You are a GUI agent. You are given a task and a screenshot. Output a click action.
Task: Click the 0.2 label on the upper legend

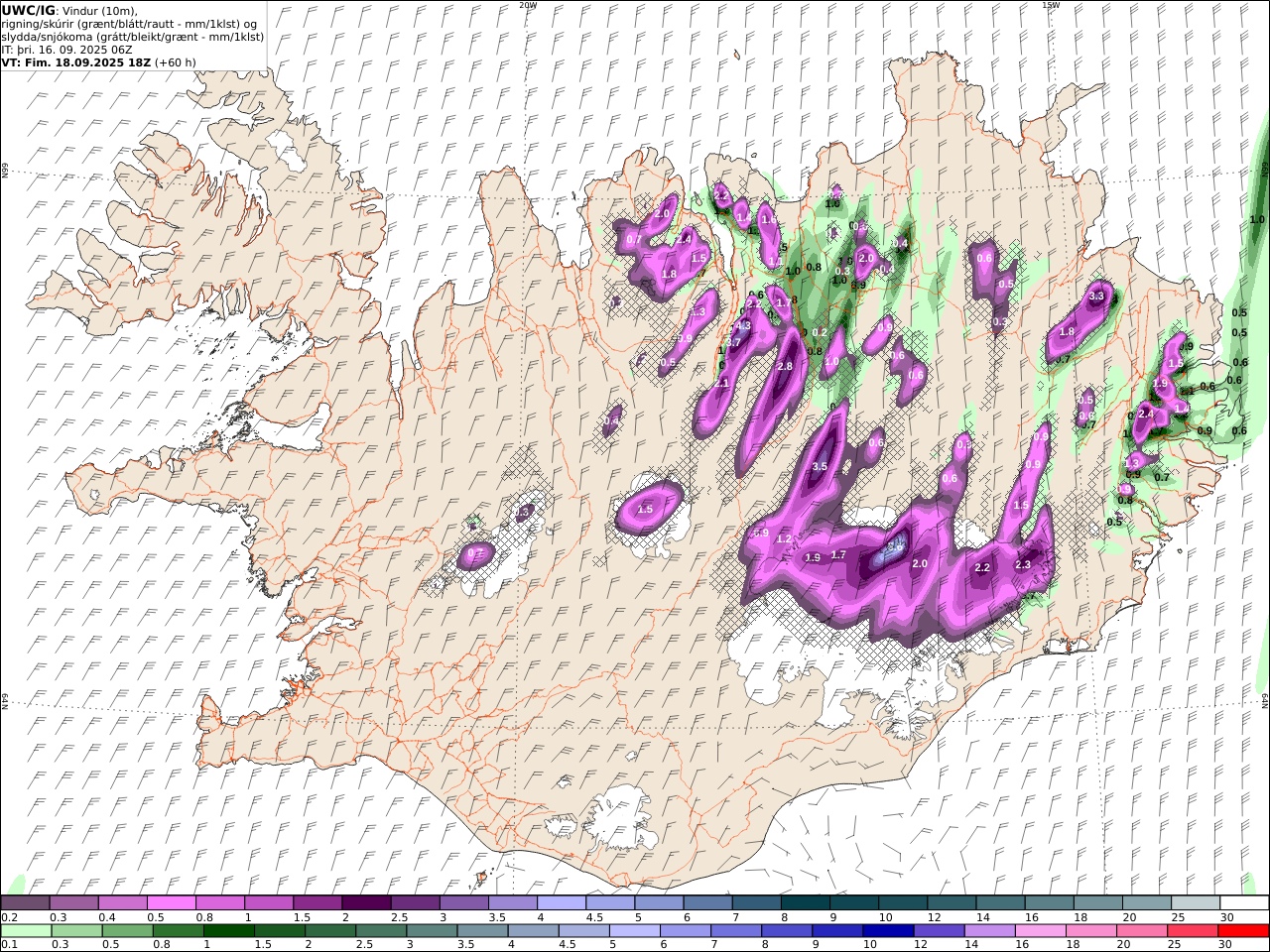(8, 917)
